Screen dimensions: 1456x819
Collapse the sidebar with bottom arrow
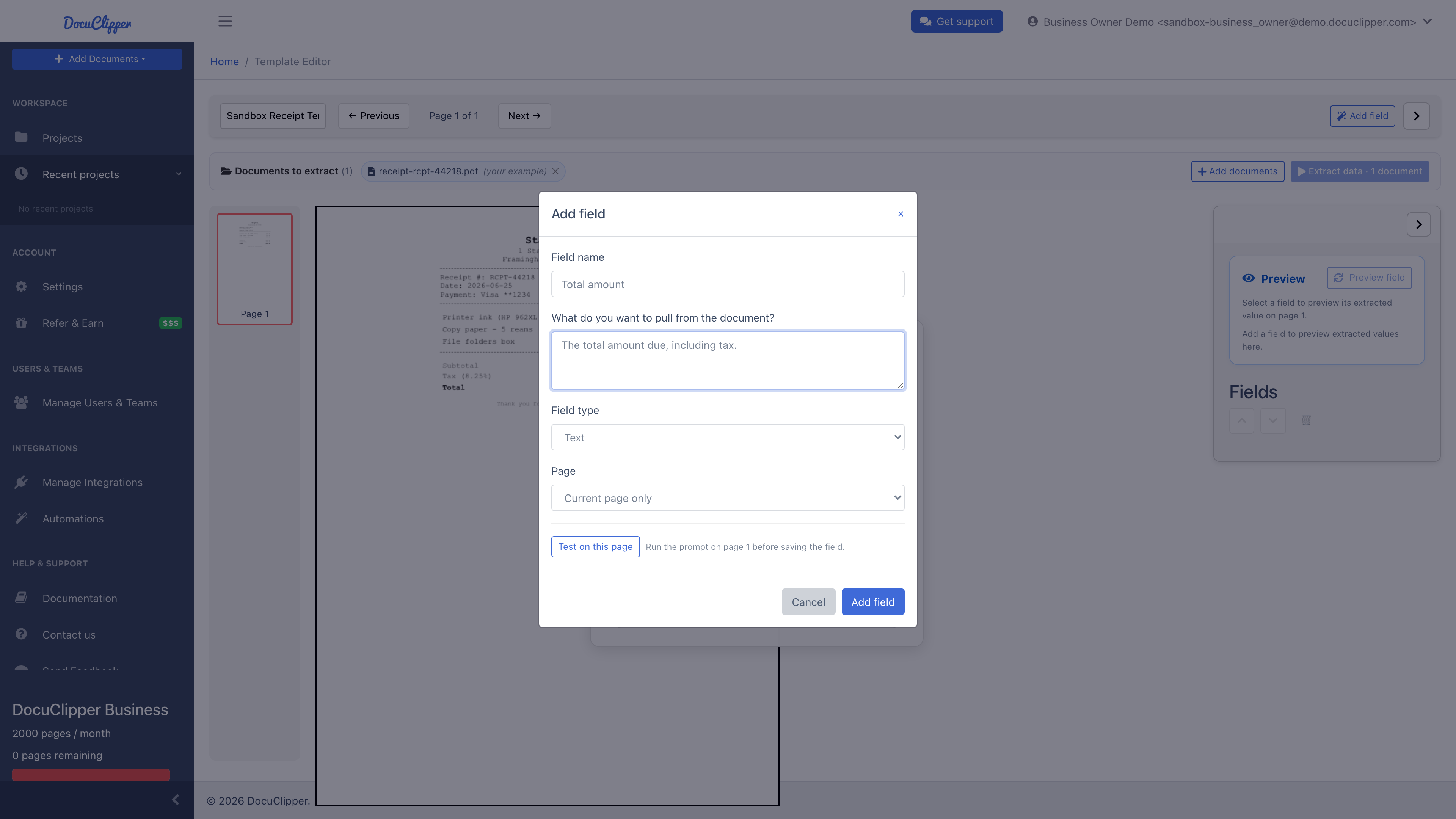pos(175,799)
